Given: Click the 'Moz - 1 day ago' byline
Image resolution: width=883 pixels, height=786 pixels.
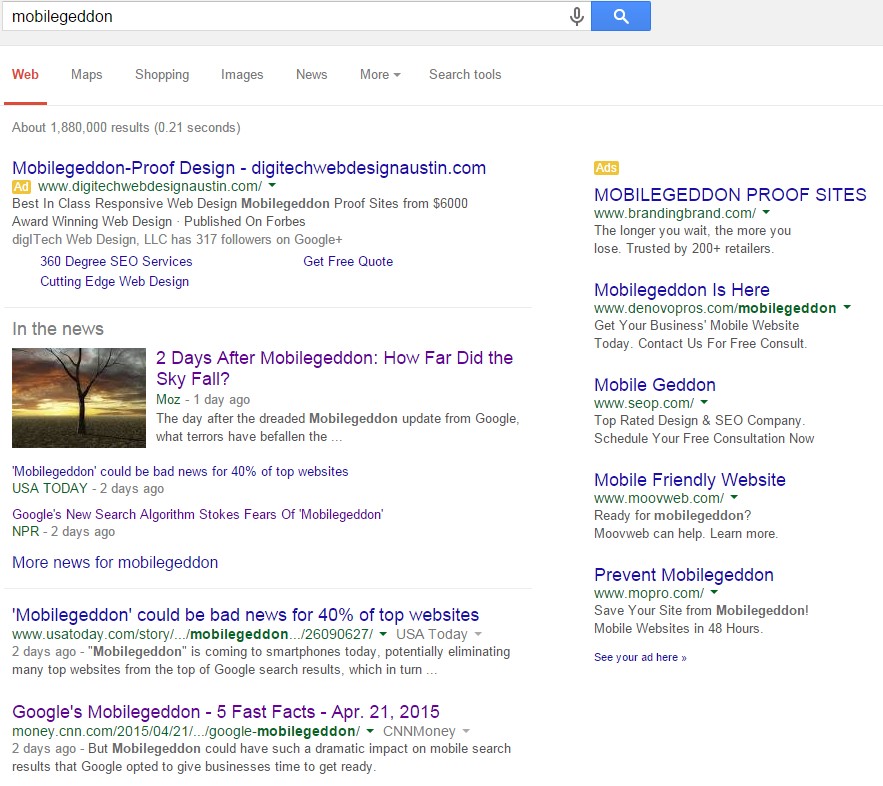Looking at the screenshot, I should coord(203,399).
